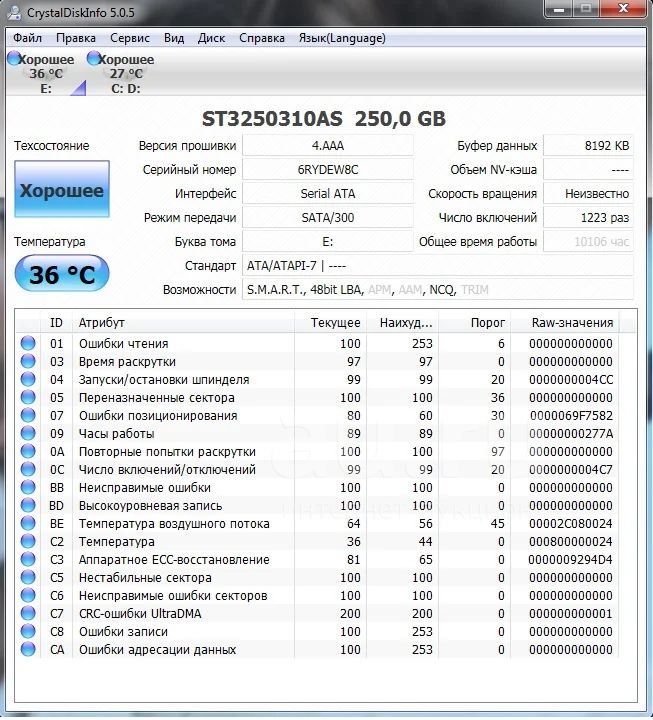Click the drive letter field E:
This screenshot has height=720, width=653.
[x=328, y=242]
